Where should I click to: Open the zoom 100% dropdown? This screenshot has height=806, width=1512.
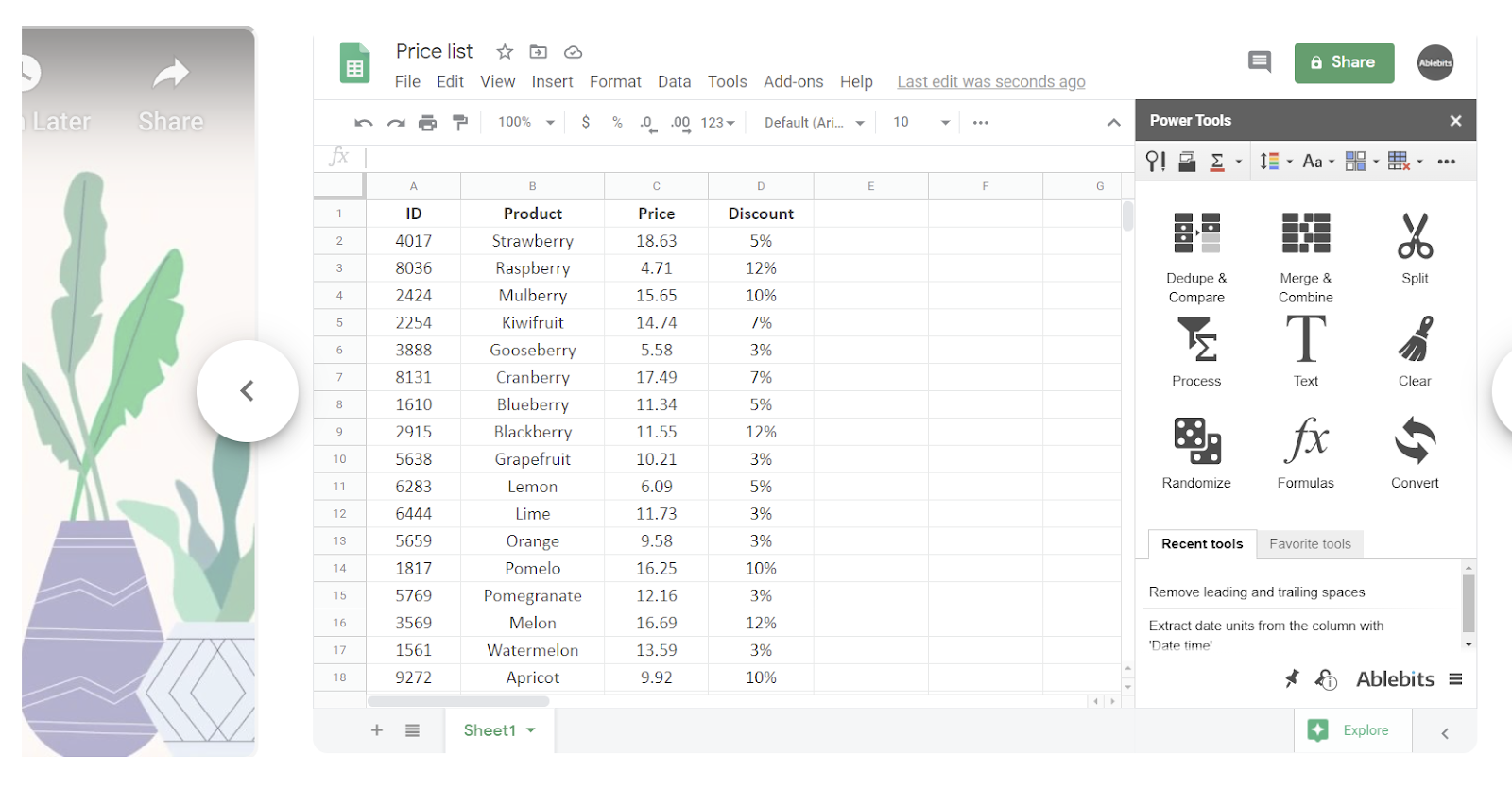point(526,122)
